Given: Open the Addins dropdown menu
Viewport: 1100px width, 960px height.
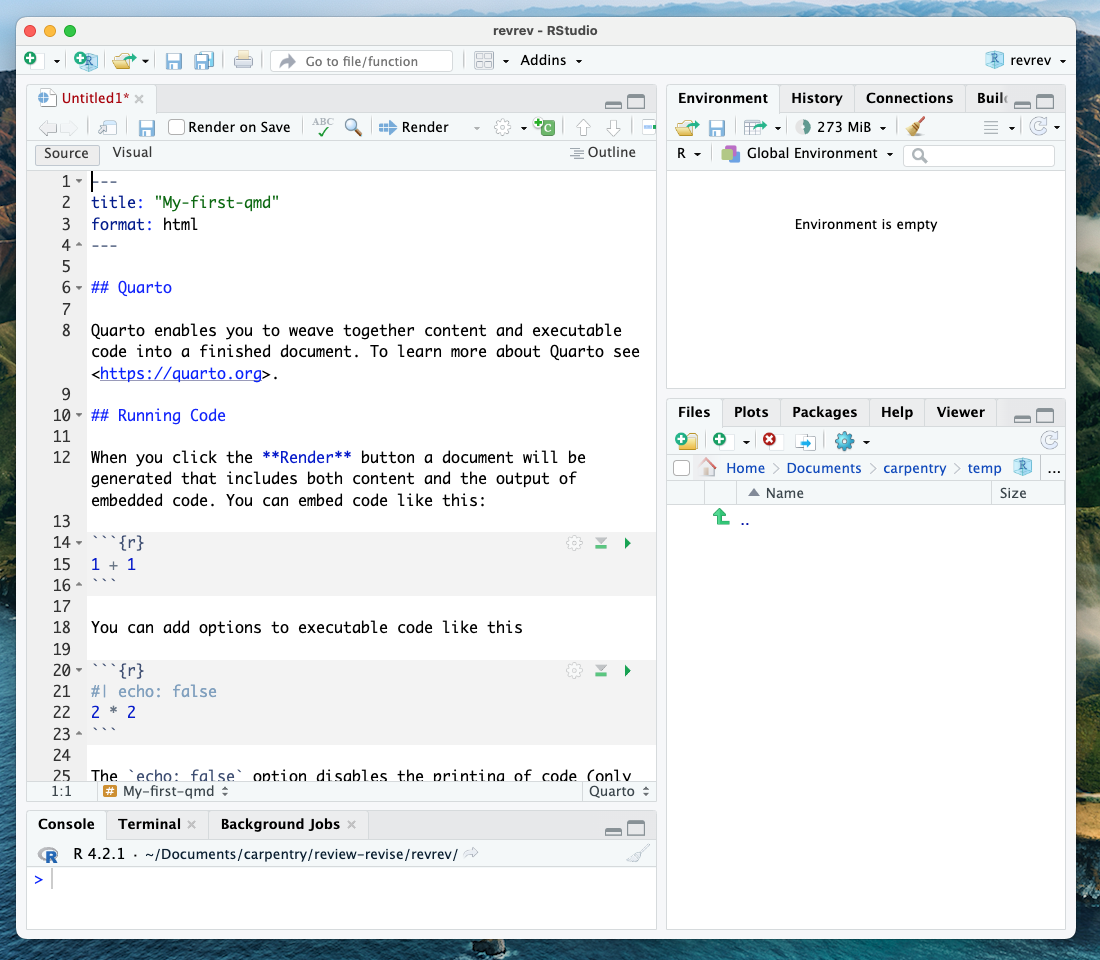Looking at the screenshot, I should 551,60.
